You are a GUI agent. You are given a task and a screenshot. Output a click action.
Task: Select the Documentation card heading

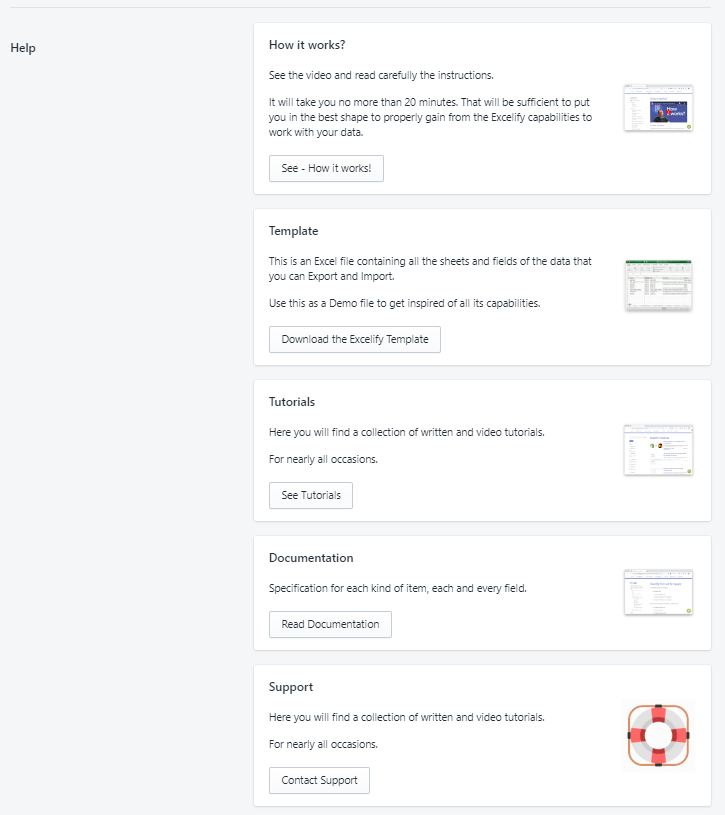(311, 558)
